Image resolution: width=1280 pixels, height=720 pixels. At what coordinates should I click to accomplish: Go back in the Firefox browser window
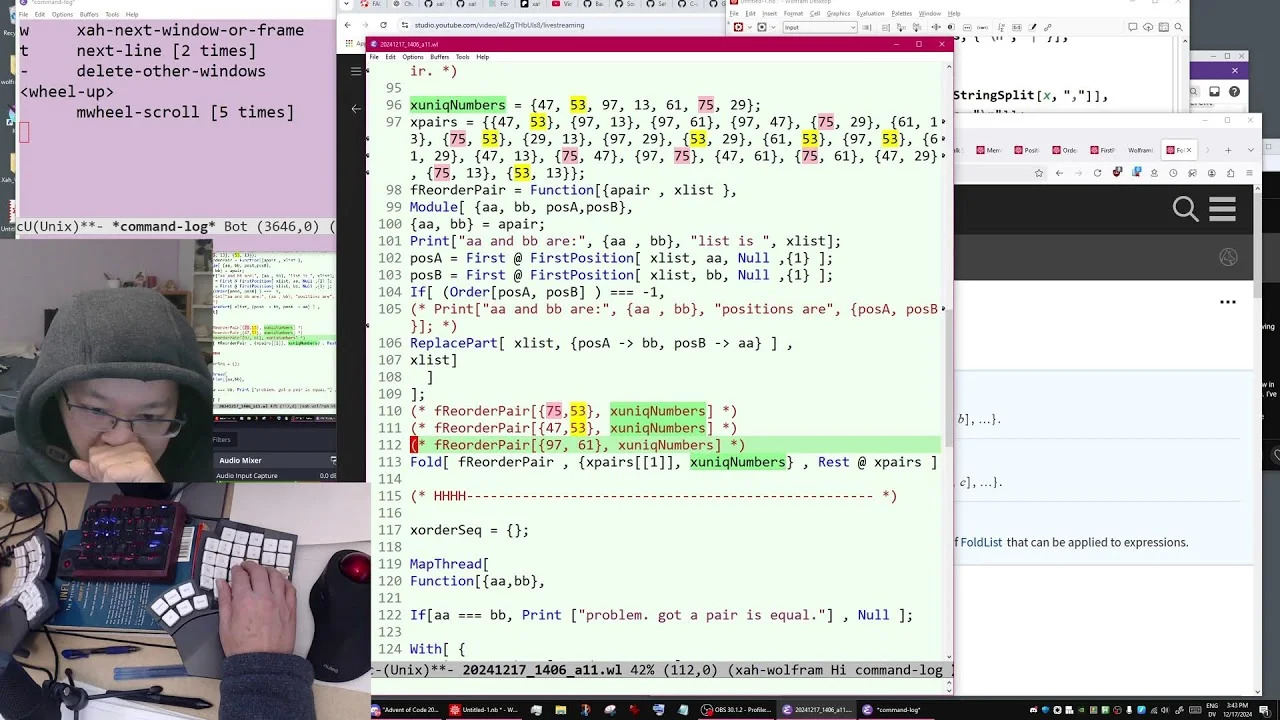1059,173
